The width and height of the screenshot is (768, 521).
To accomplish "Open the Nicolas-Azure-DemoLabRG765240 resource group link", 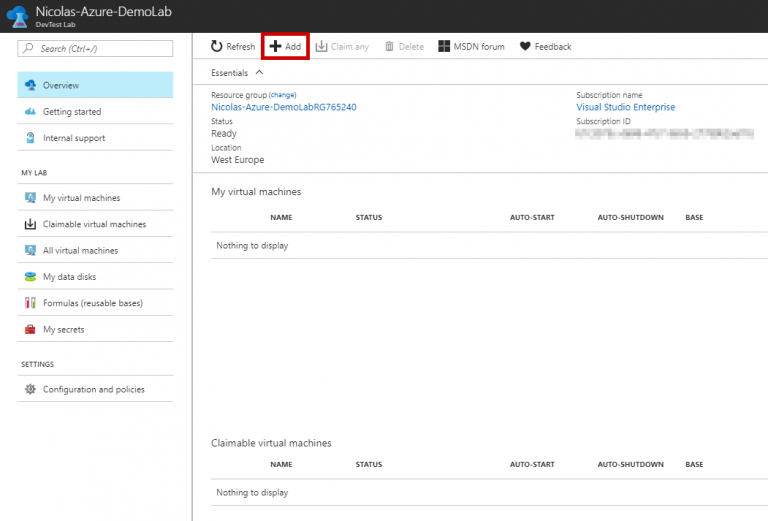I will coord(284,107).
